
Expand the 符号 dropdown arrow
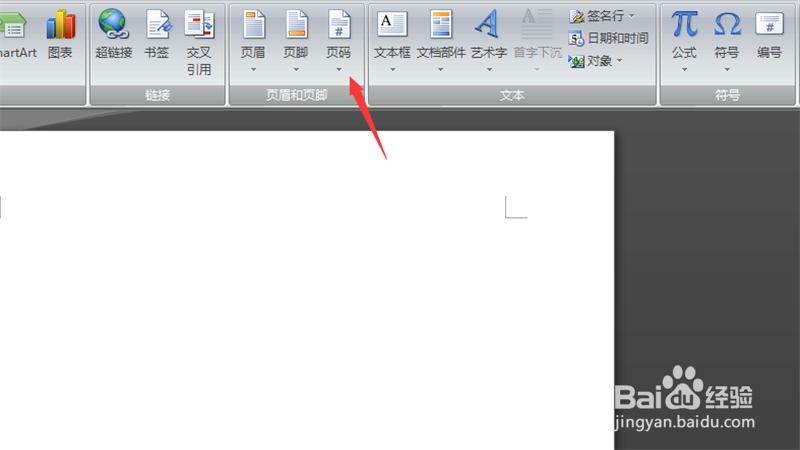click(x=727, y=69)
